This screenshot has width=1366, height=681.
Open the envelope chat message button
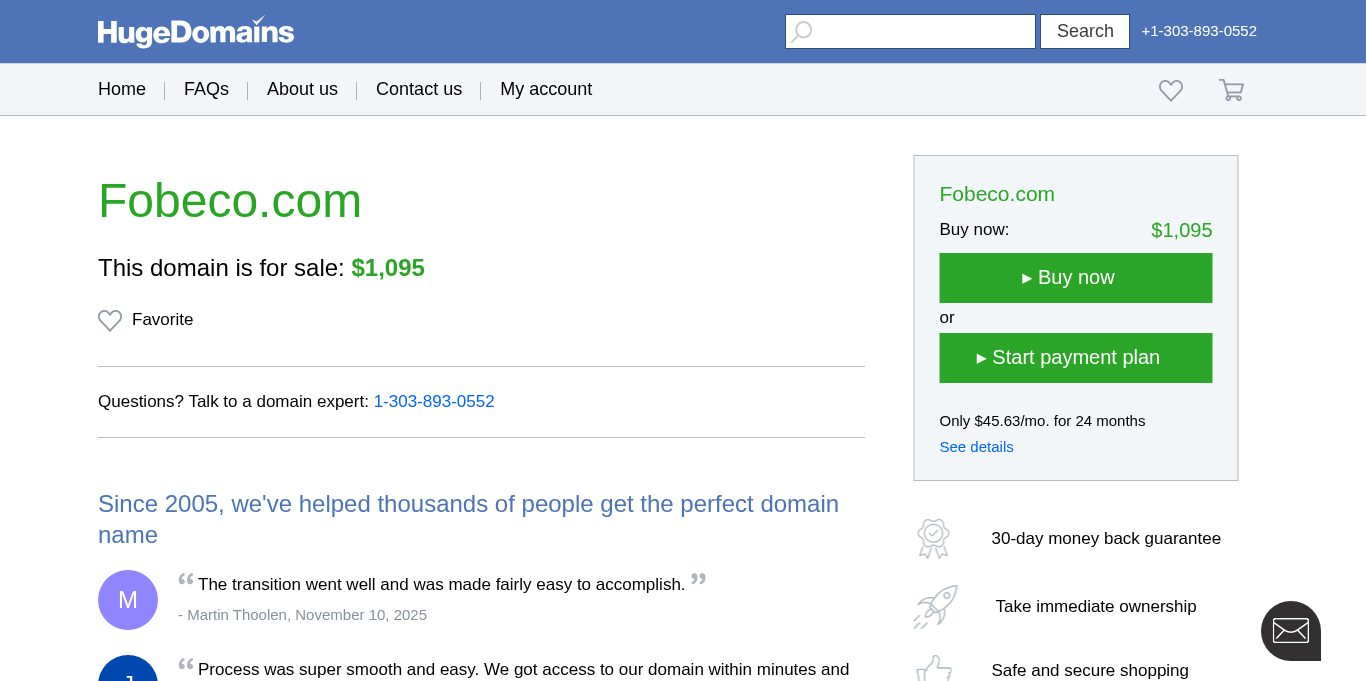tap(1291, 631)
